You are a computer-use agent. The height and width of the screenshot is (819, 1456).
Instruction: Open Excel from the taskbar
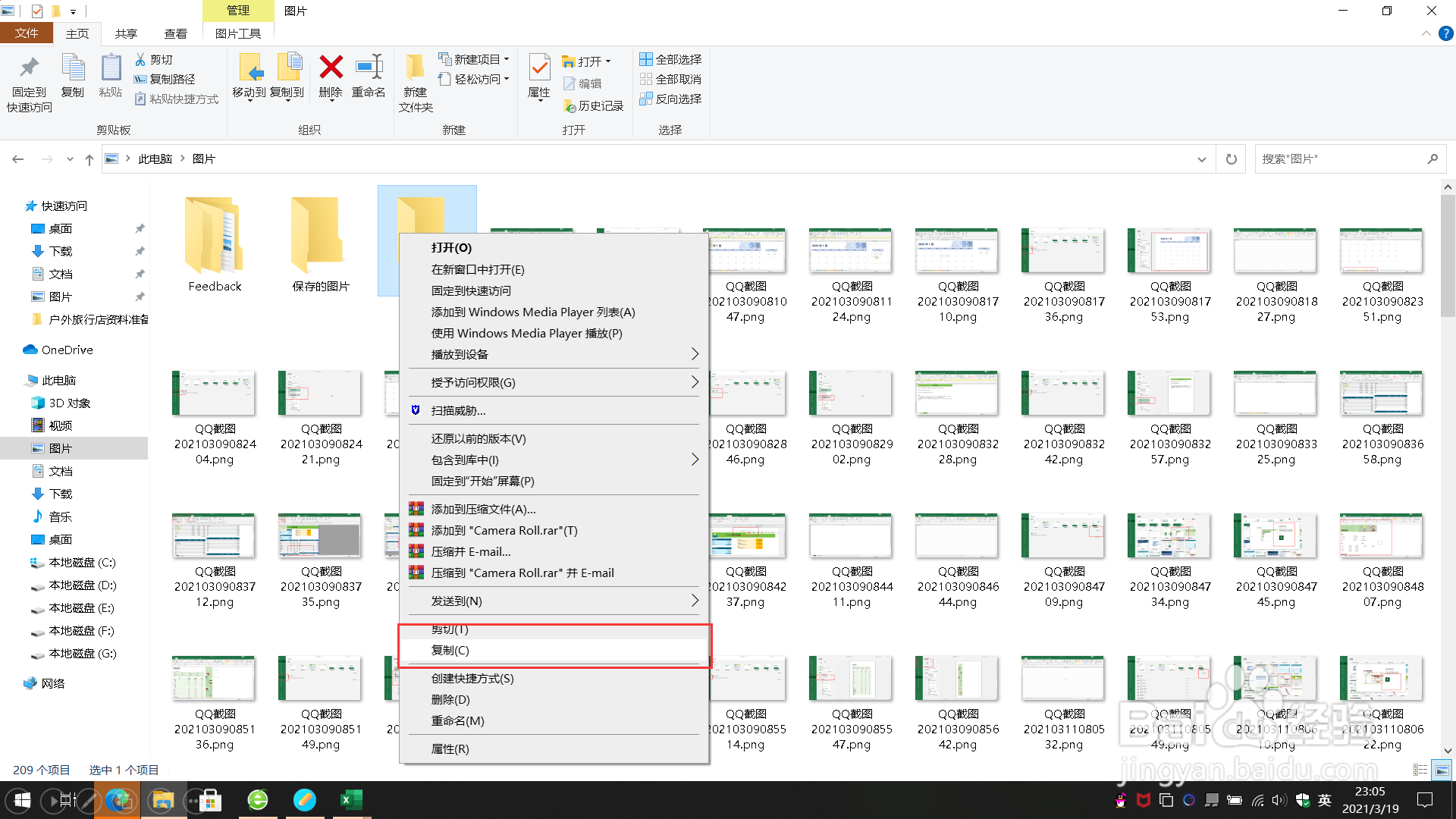(x=351, y=800)
